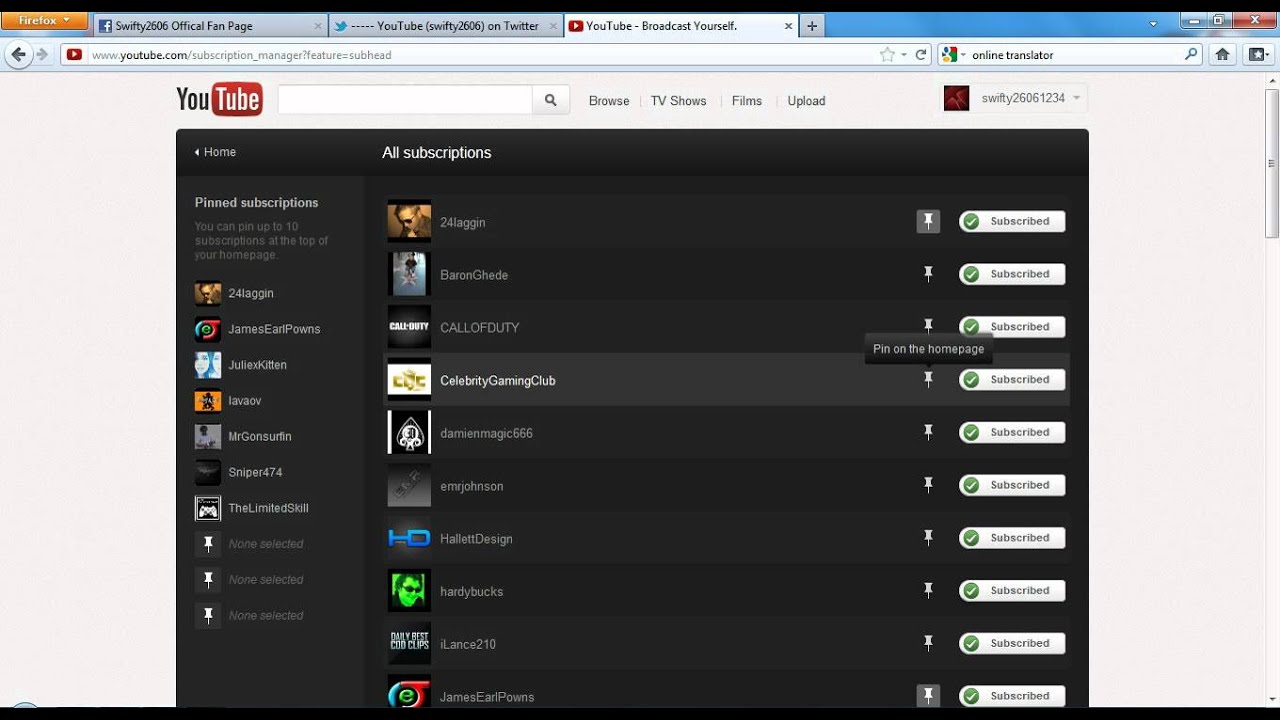Image resolution: width=1280 pixels, height=720 pixels.
Task: Go back with browser back arrow
Action: (x=18, y=54)
